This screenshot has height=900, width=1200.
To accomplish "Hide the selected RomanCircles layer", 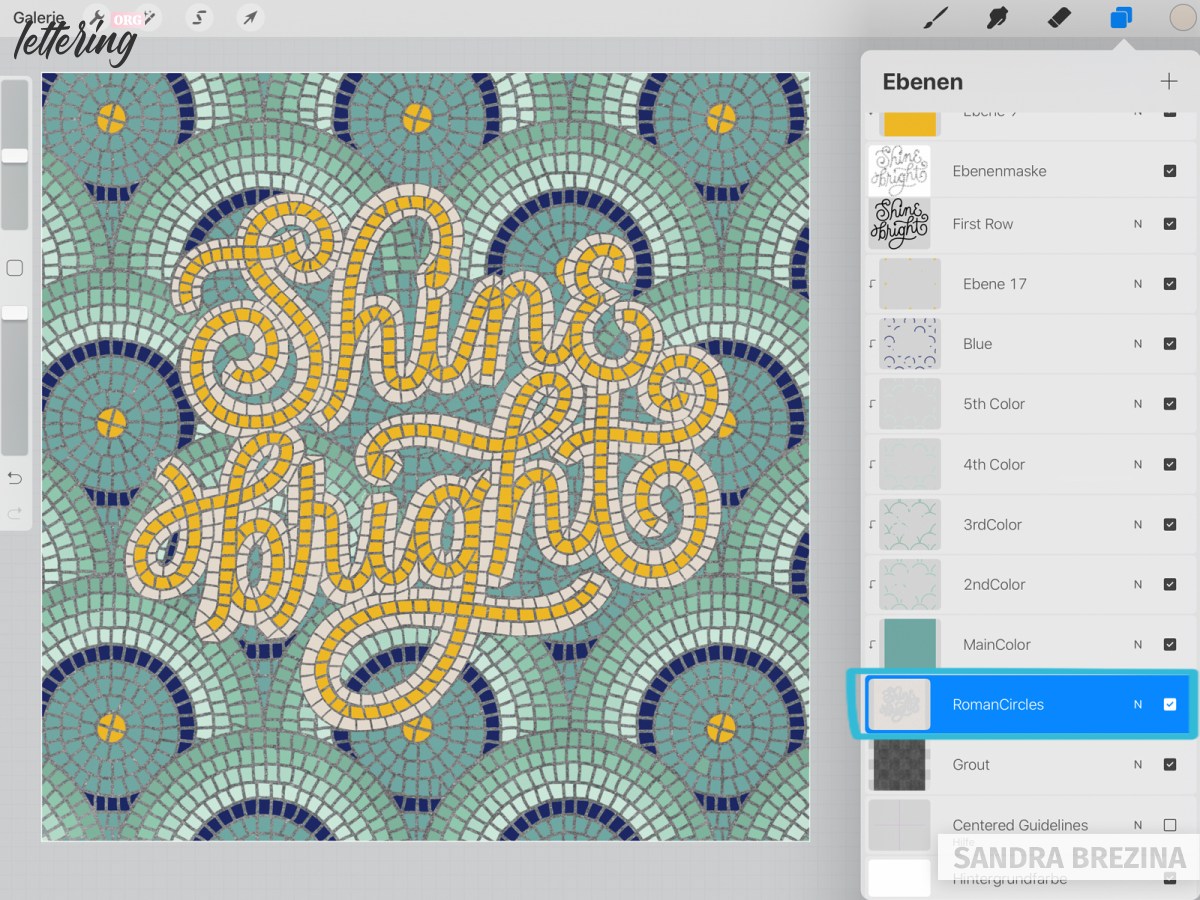I will coord(1170,704).
